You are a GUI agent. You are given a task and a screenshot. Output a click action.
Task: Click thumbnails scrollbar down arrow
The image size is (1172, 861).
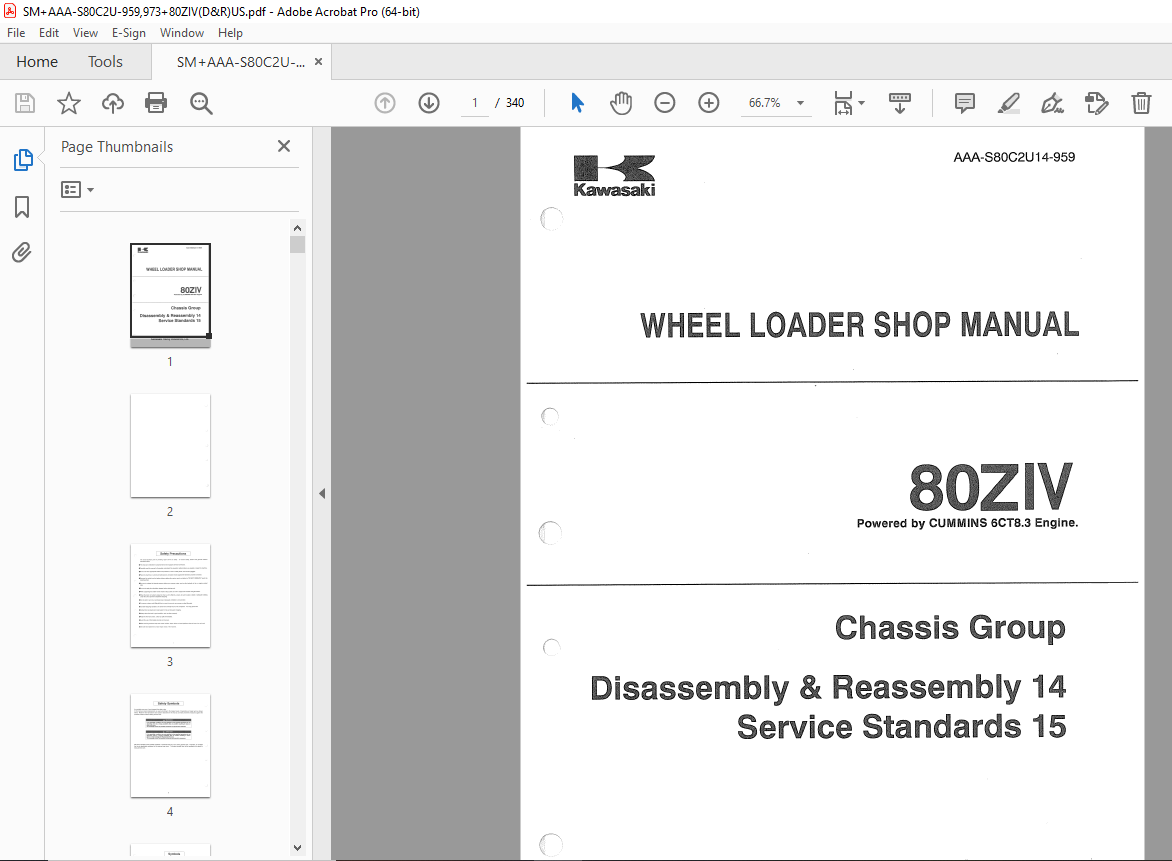coord(297,848)
